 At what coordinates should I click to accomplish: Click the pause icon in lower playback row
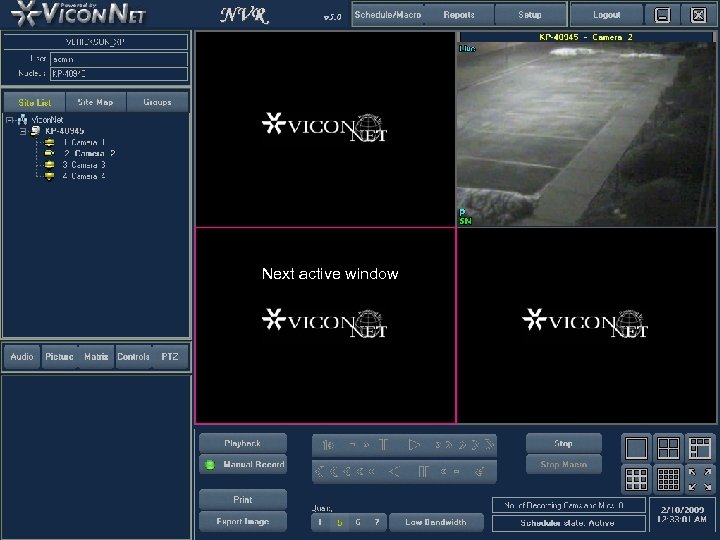coord(423,471)
